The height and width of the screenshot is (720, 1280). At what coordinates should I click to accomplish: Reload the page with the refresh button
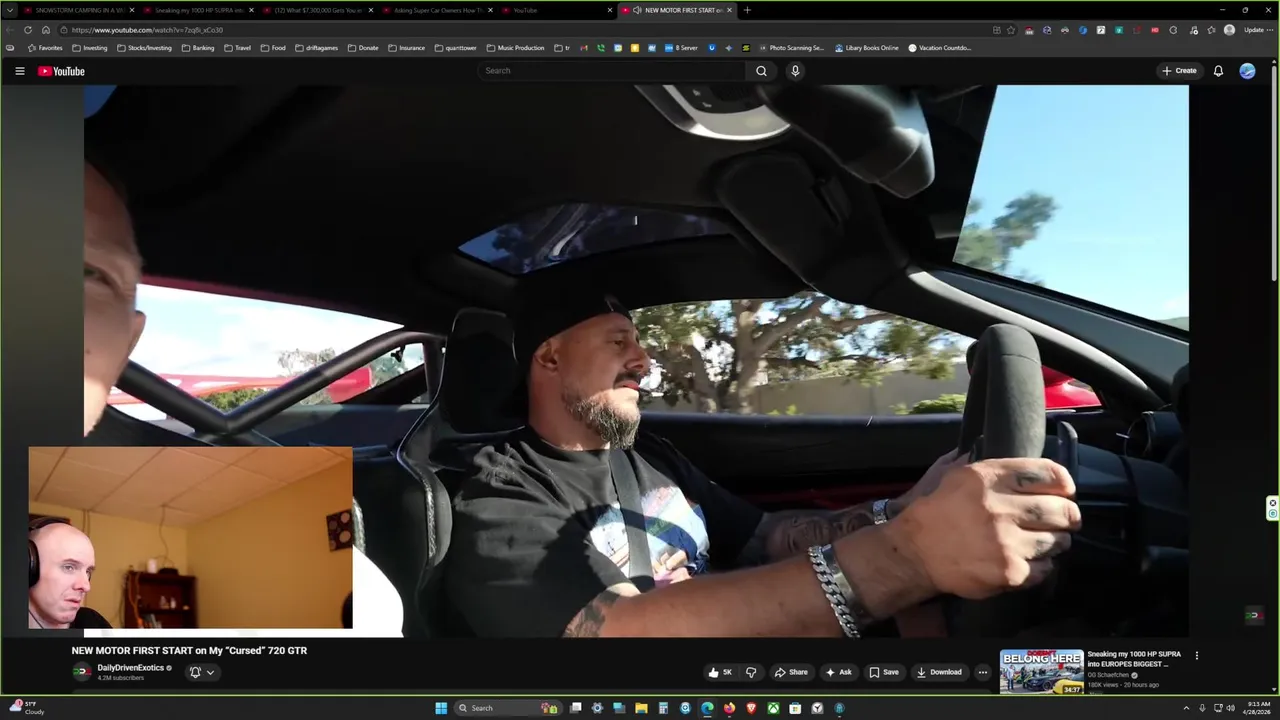coord(27,30)
